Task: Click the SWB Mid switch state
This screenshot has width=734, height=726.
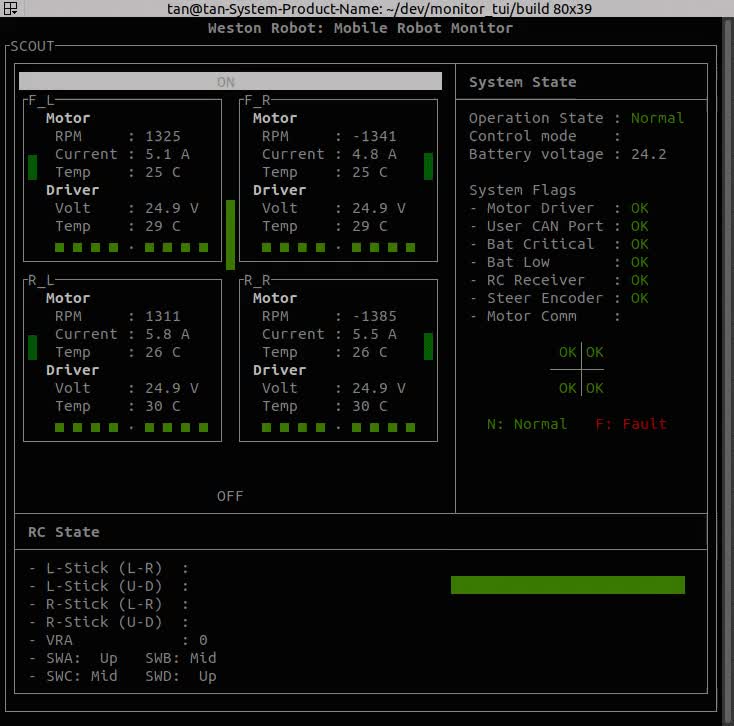Action: point(203,658)
